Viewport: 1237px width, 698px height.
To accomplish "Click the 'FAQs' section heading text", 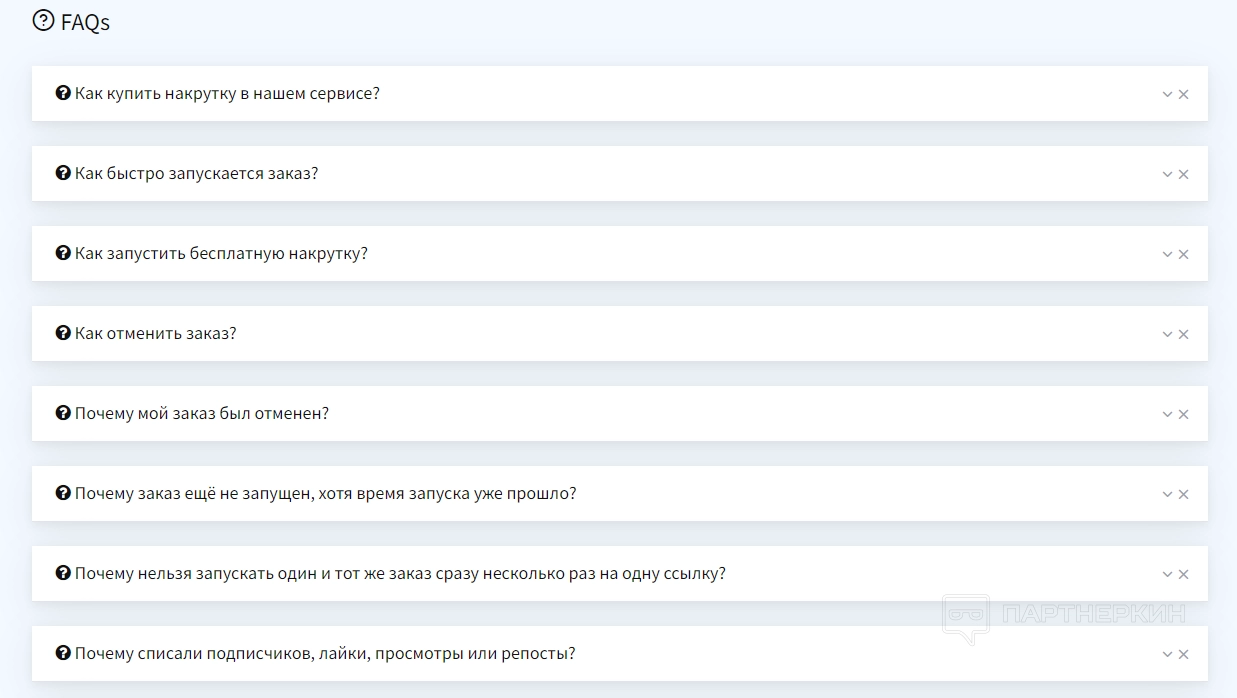I will click(85, 22).
